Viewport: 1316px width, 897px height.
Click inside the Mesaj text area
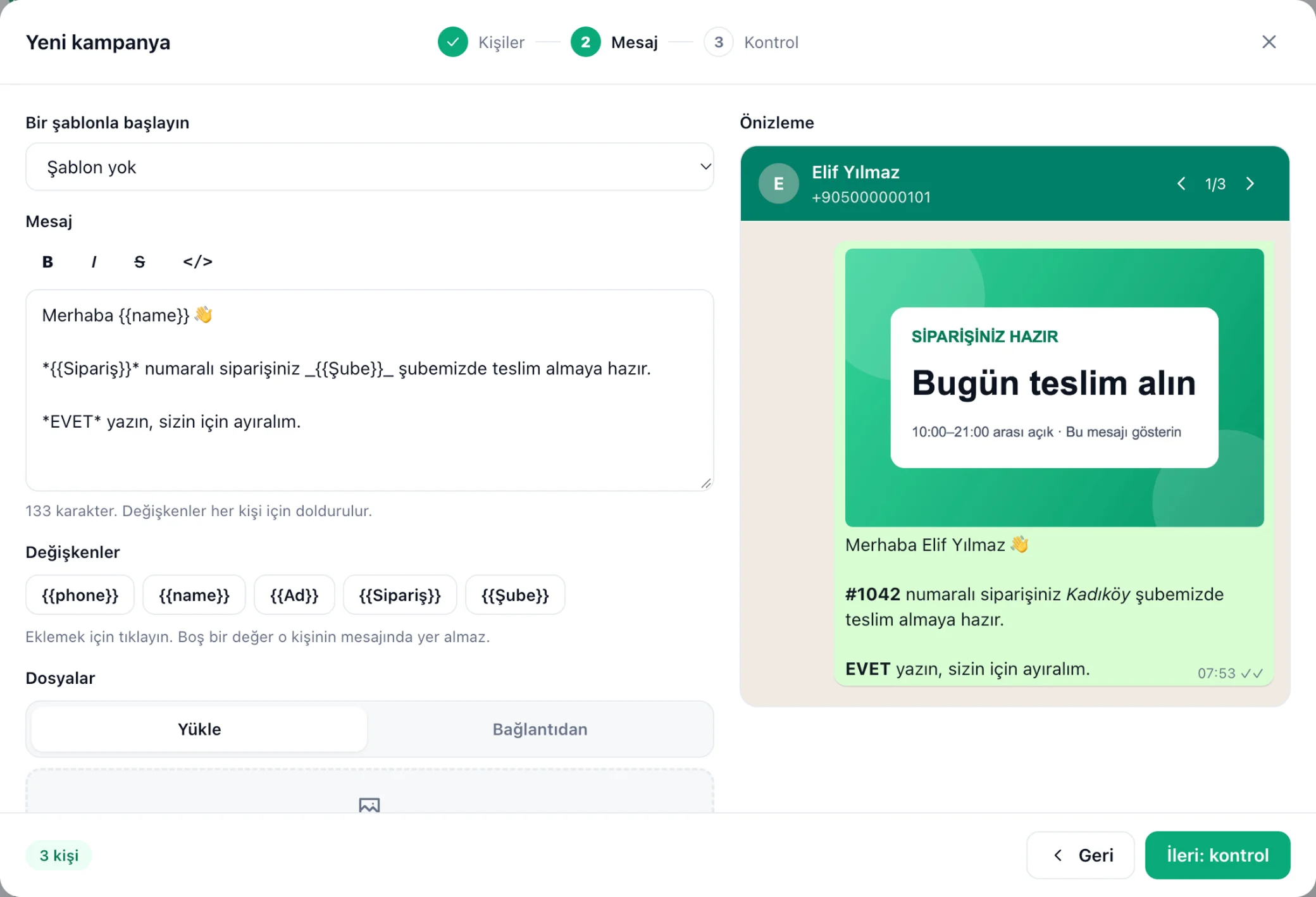click(x=369, y=390)
